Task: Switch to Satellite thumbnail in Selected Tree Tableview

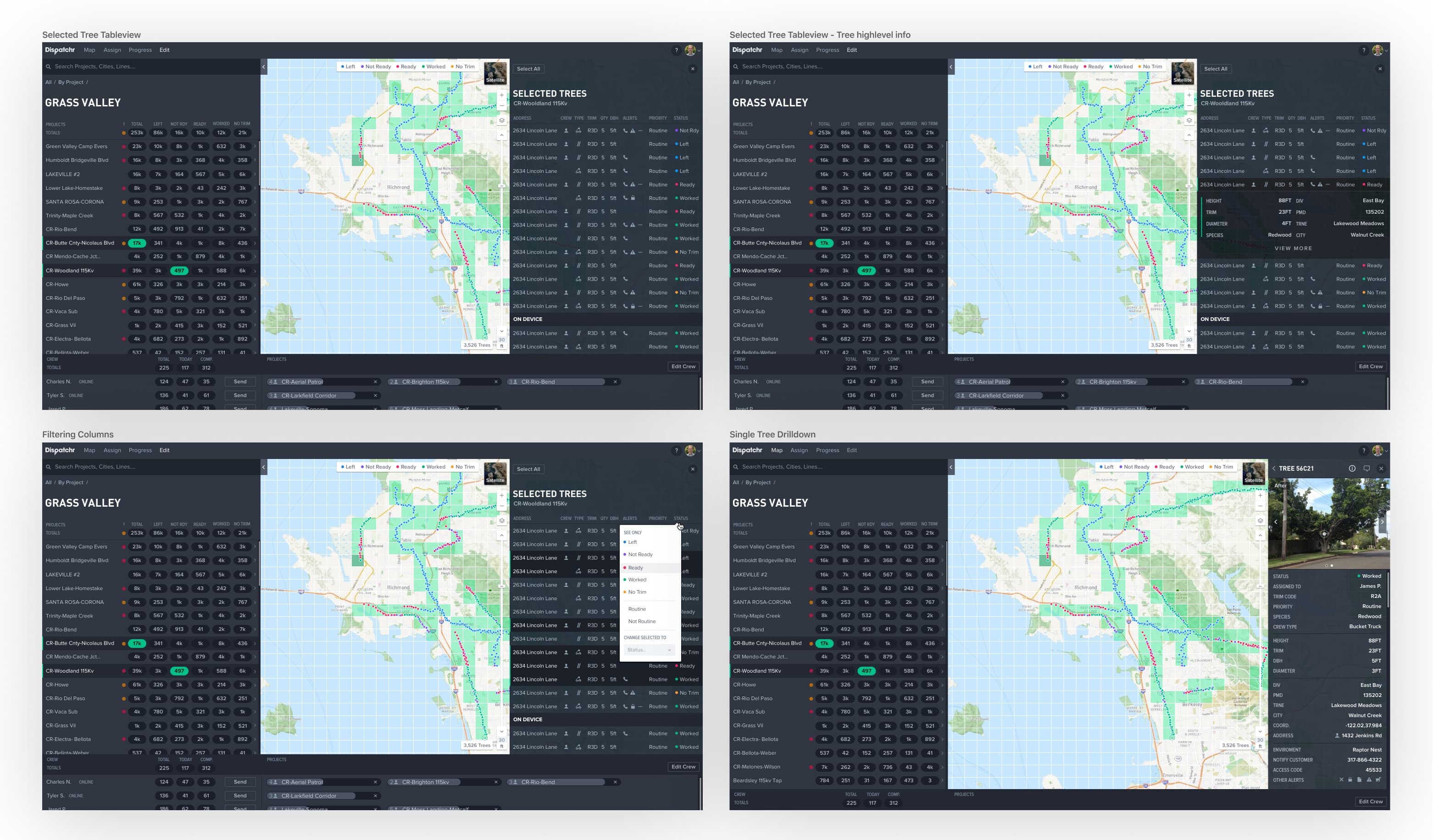Action: click(x=495, y=73)
